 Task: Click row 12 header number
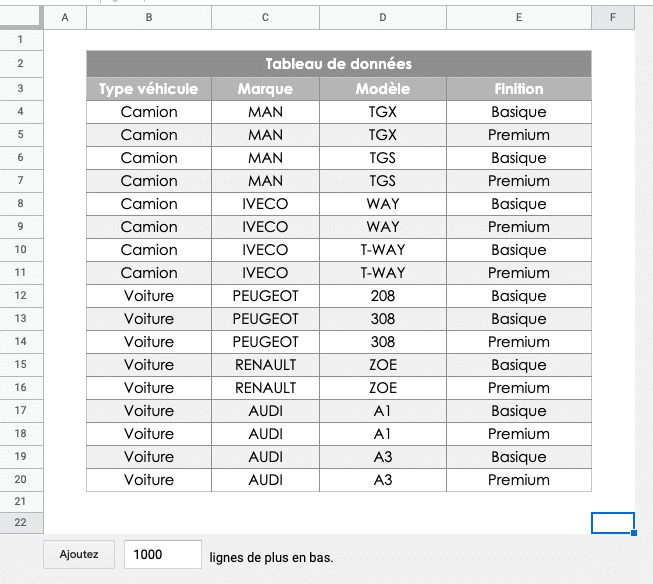(x=21, y=296)
